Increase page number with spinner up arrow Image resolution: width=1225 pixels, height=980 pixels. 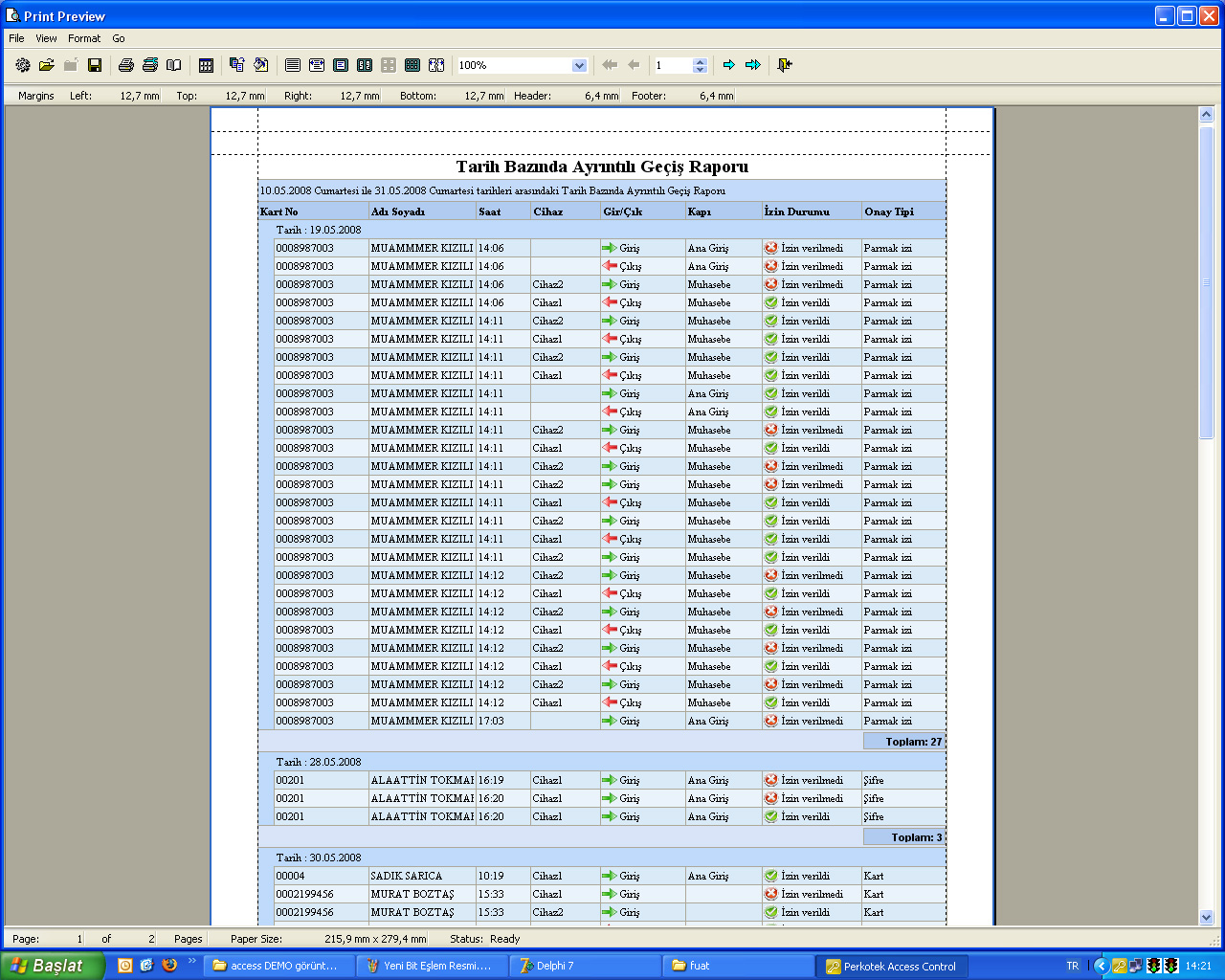pos(700,61)
